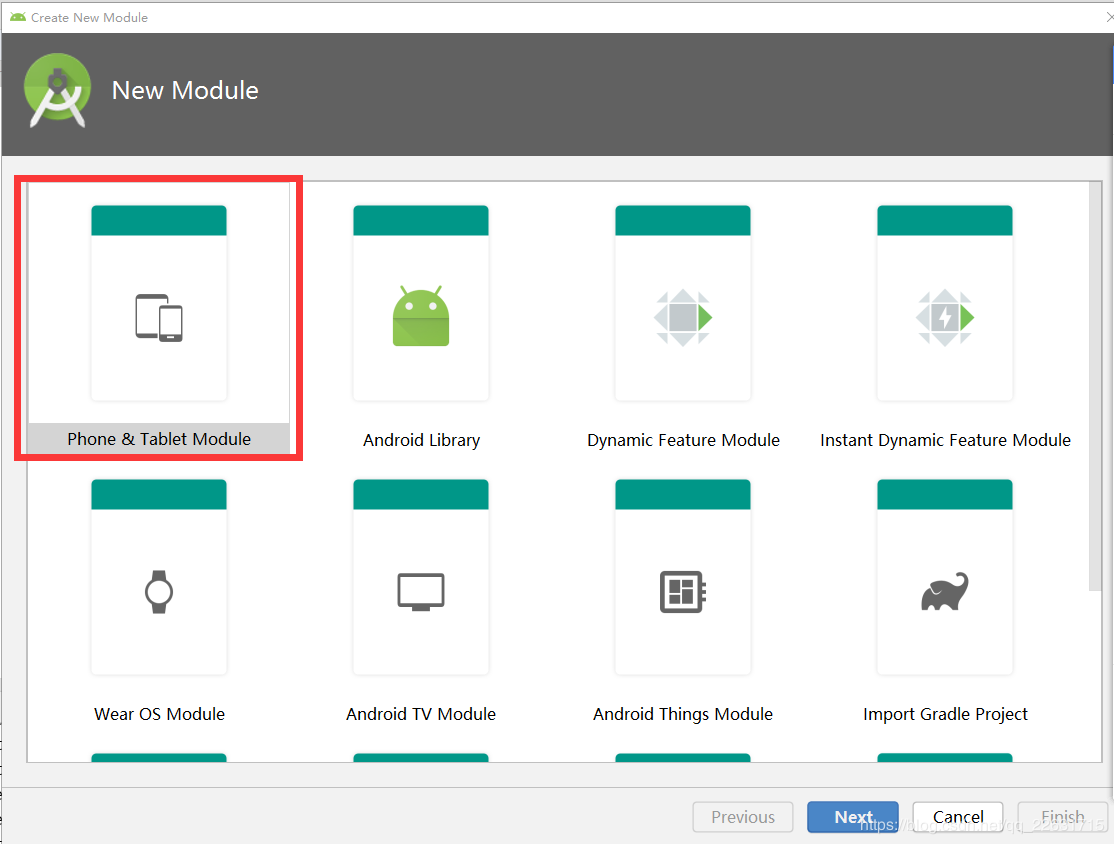The image size is (1114, 844).
Task: Click the Phone & Tablet Module label
Action: [x=159, y=439]
